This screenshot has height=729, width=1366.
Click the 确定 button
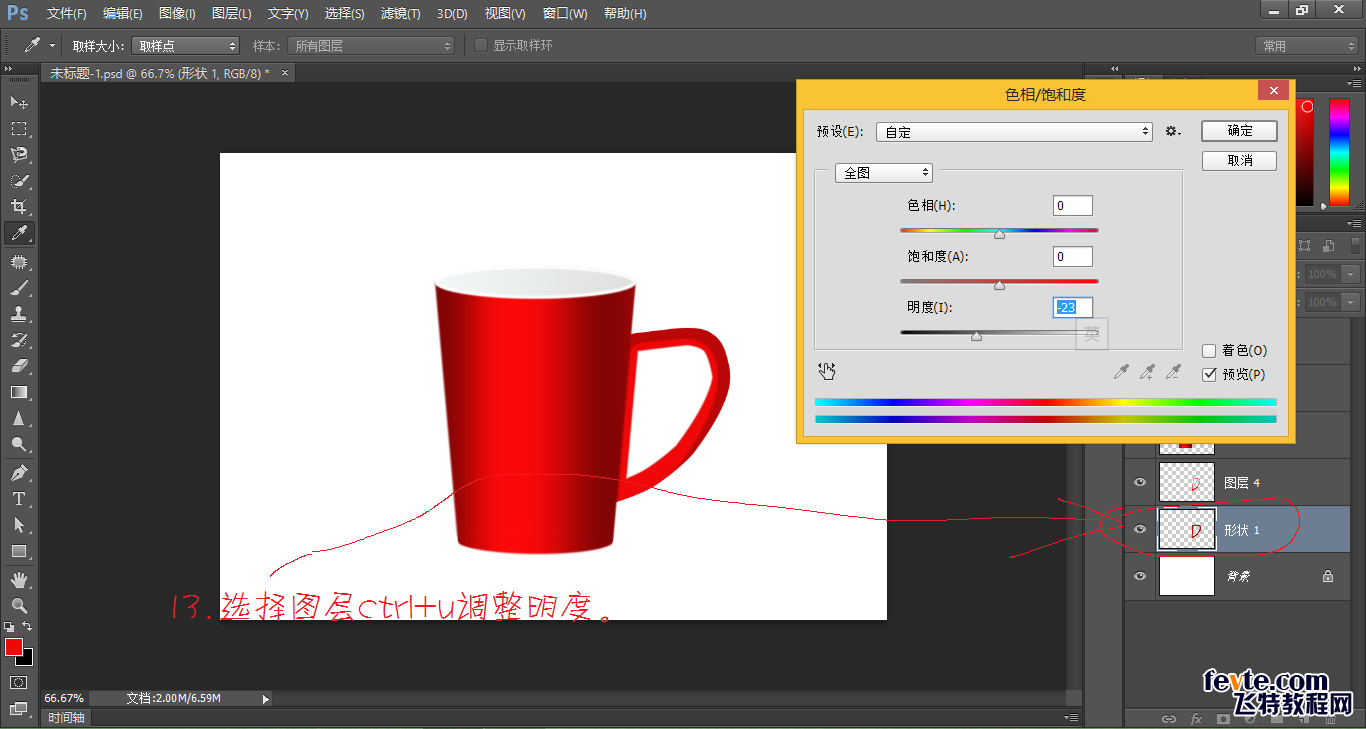pos(1240,131)
